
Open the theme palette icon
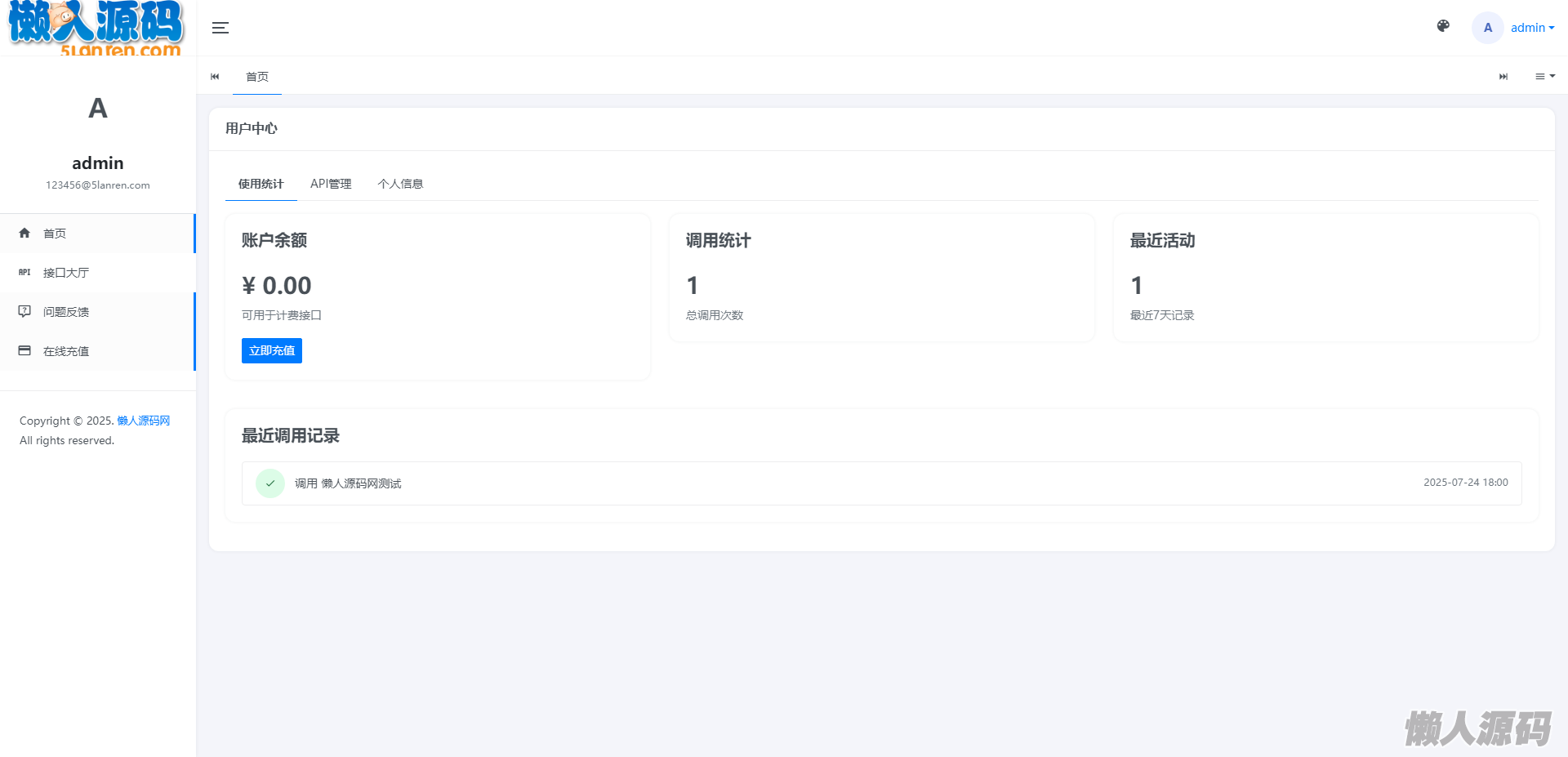pos(1443,26)
